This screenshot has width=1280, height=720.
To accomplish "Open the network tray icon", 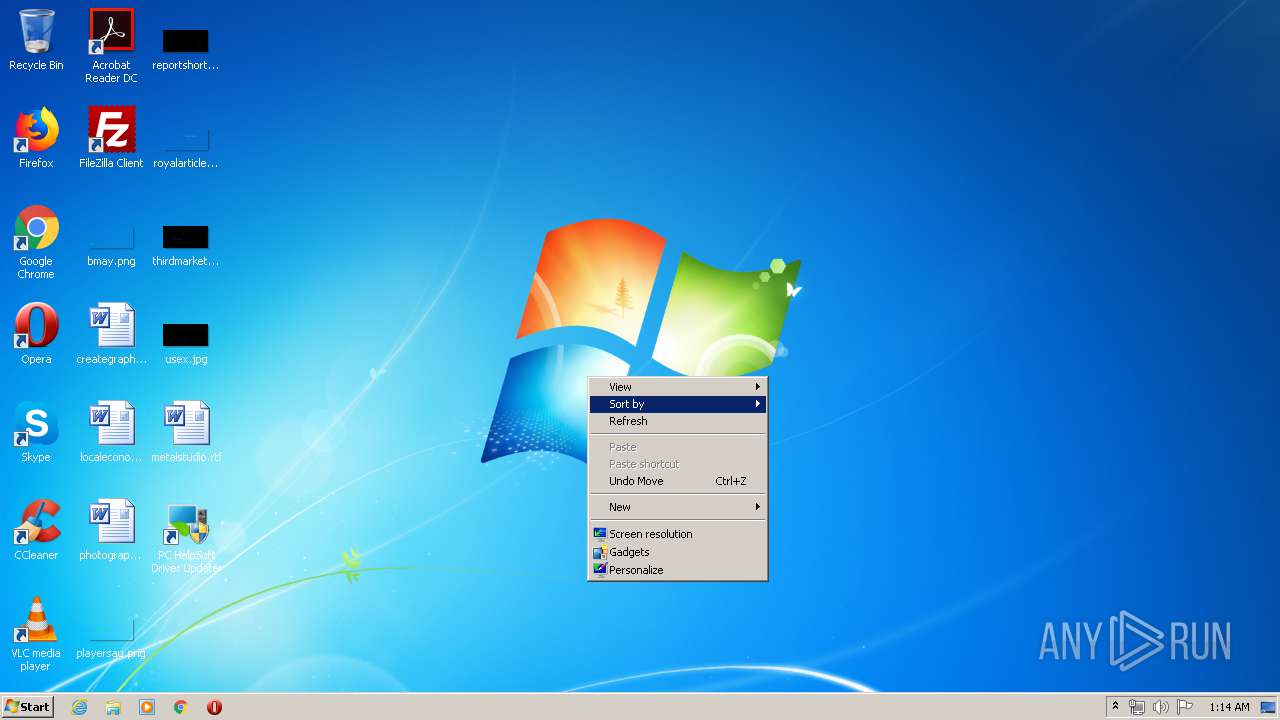I will coord(1137,707).
